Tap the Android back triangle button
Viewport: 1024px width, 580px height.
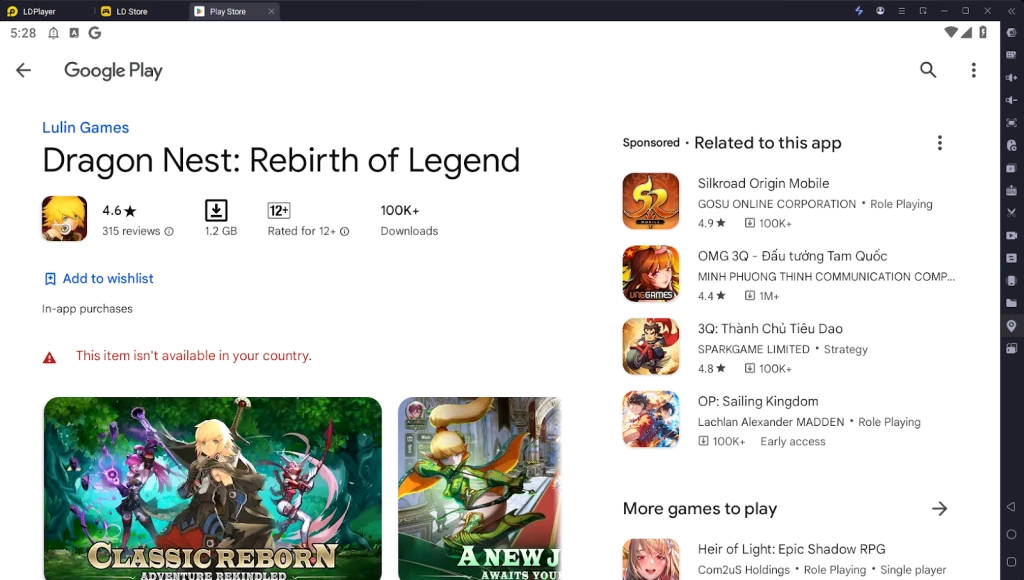point(1011,507)
